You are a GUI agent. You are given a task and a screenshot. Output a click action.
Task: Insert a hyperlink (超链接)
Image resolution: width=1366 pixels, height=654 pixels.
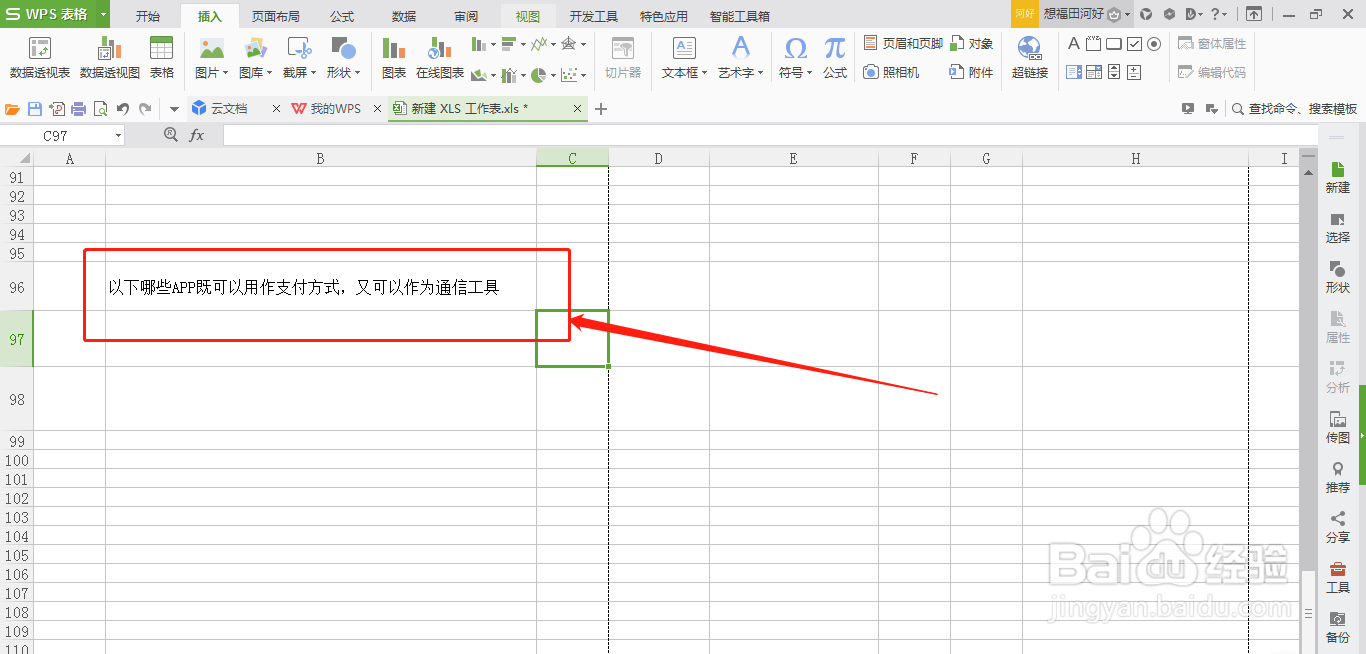tap(1030, 58)
